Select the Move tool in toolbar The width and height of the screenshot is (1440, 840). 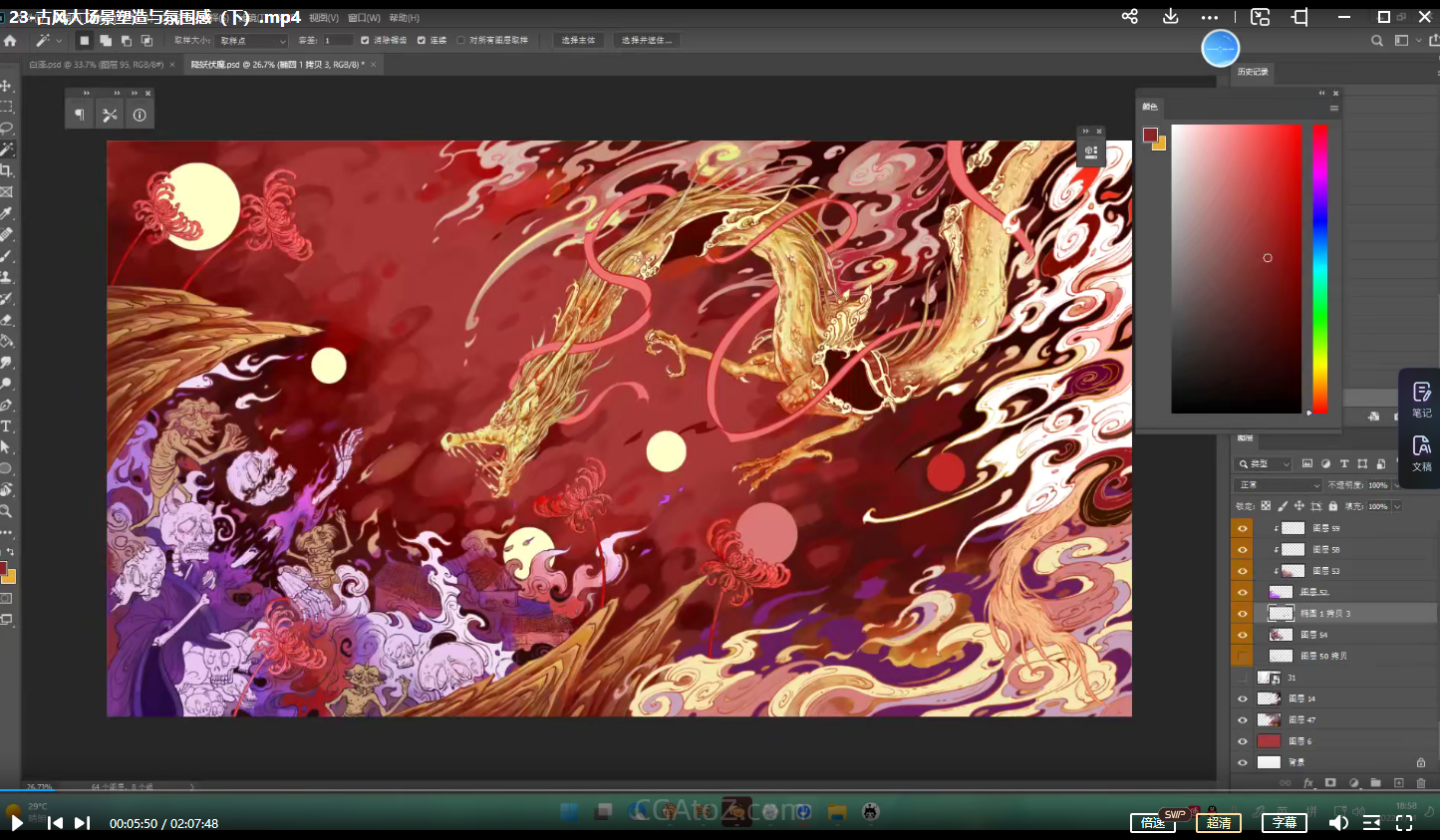[6, 86]
